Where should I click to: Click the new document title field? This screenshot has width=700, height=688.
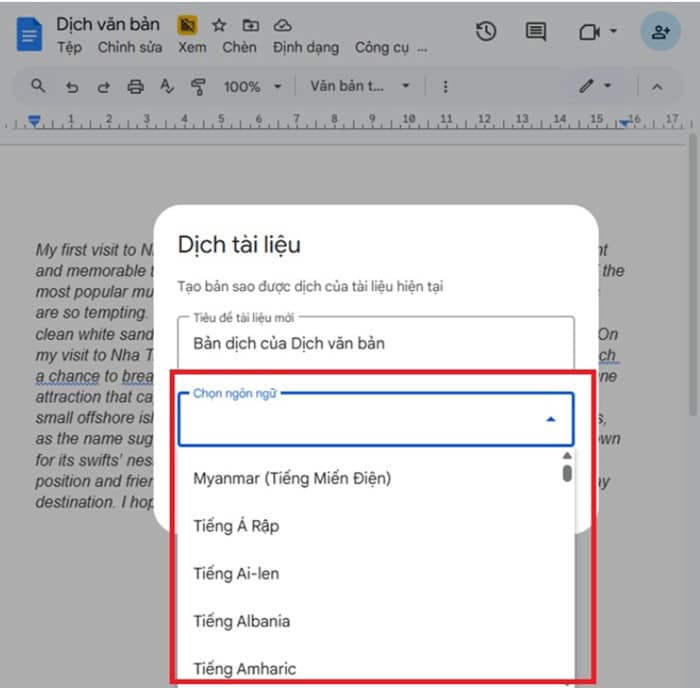(375, 344)
